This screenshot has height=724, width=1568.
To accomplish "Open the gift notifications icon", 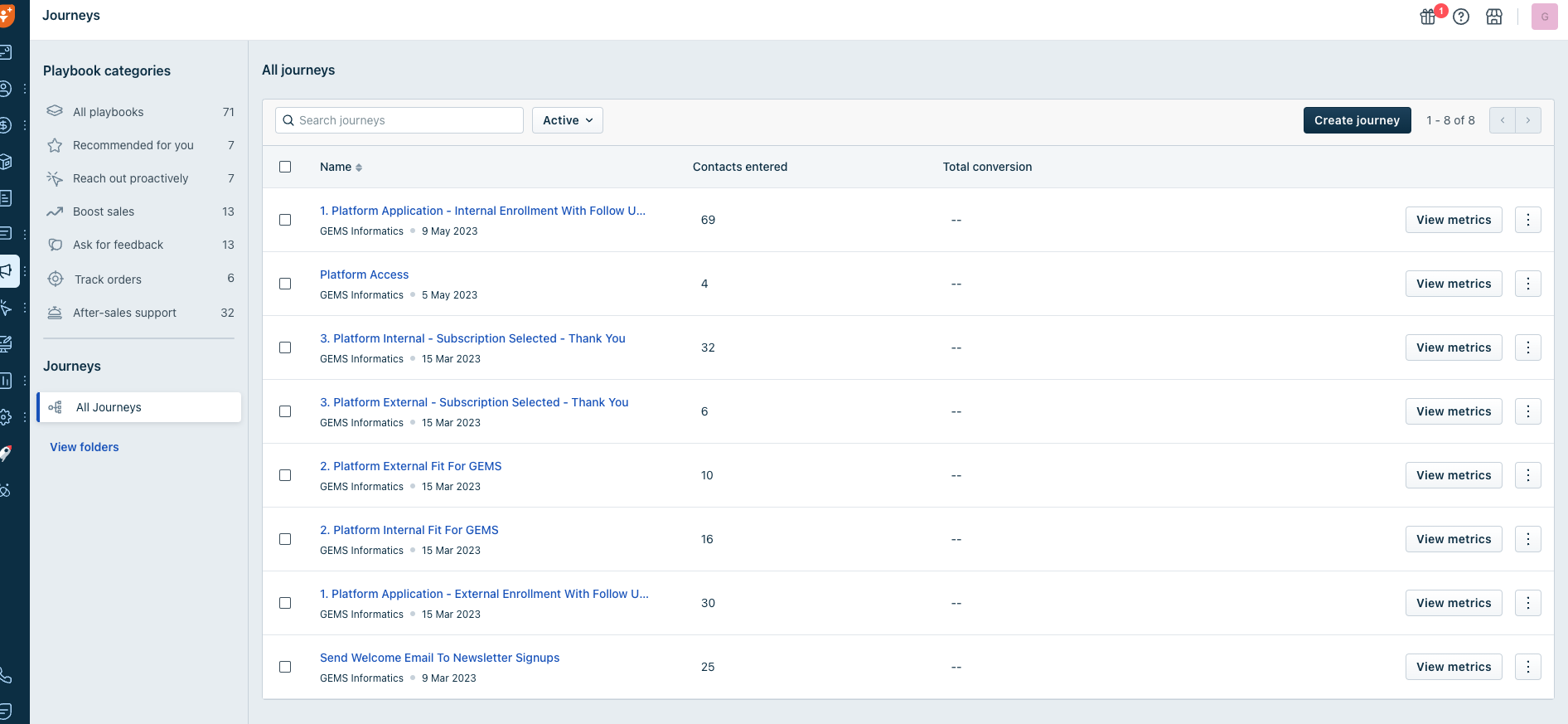I will [1428, 17].
